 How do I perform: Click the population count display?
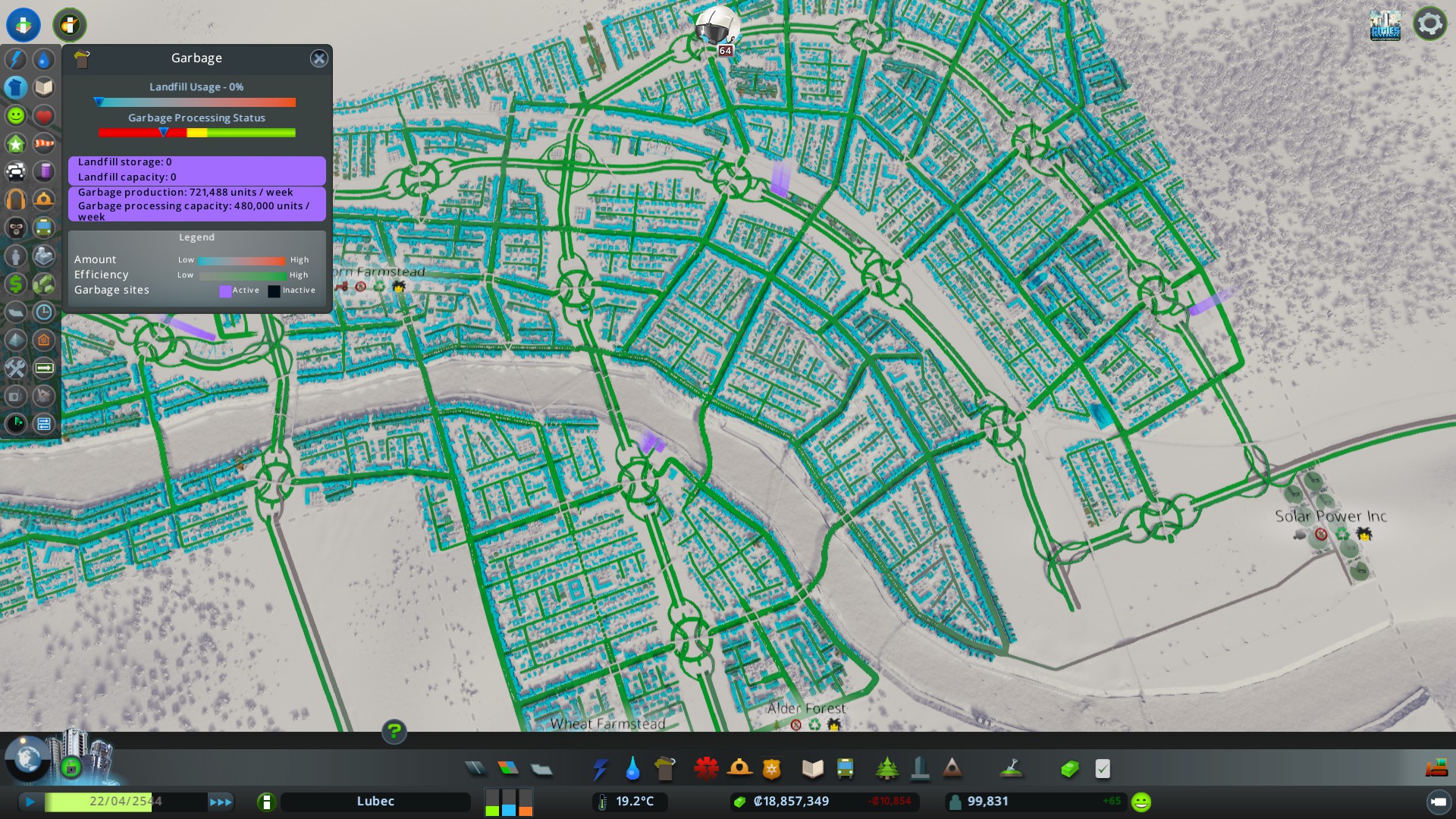[x=987, y=802]
